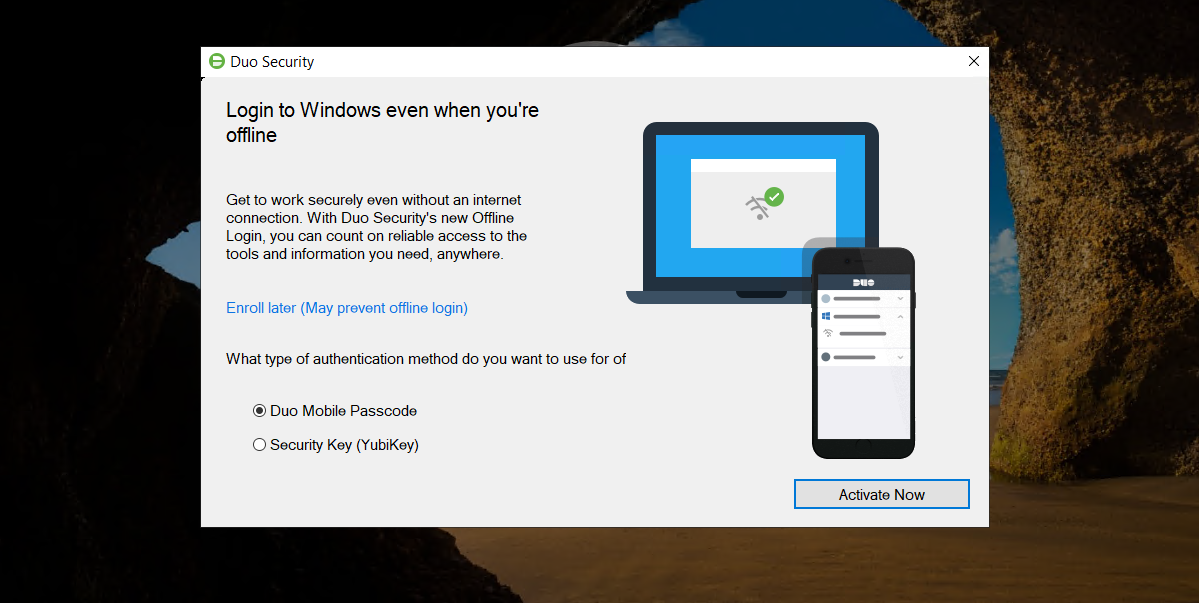Click the offline Wi-Fi checkmark icon on laptop
Image resolution: width=1199 pixels, height=603 pixels.
(x=764, y=203)
